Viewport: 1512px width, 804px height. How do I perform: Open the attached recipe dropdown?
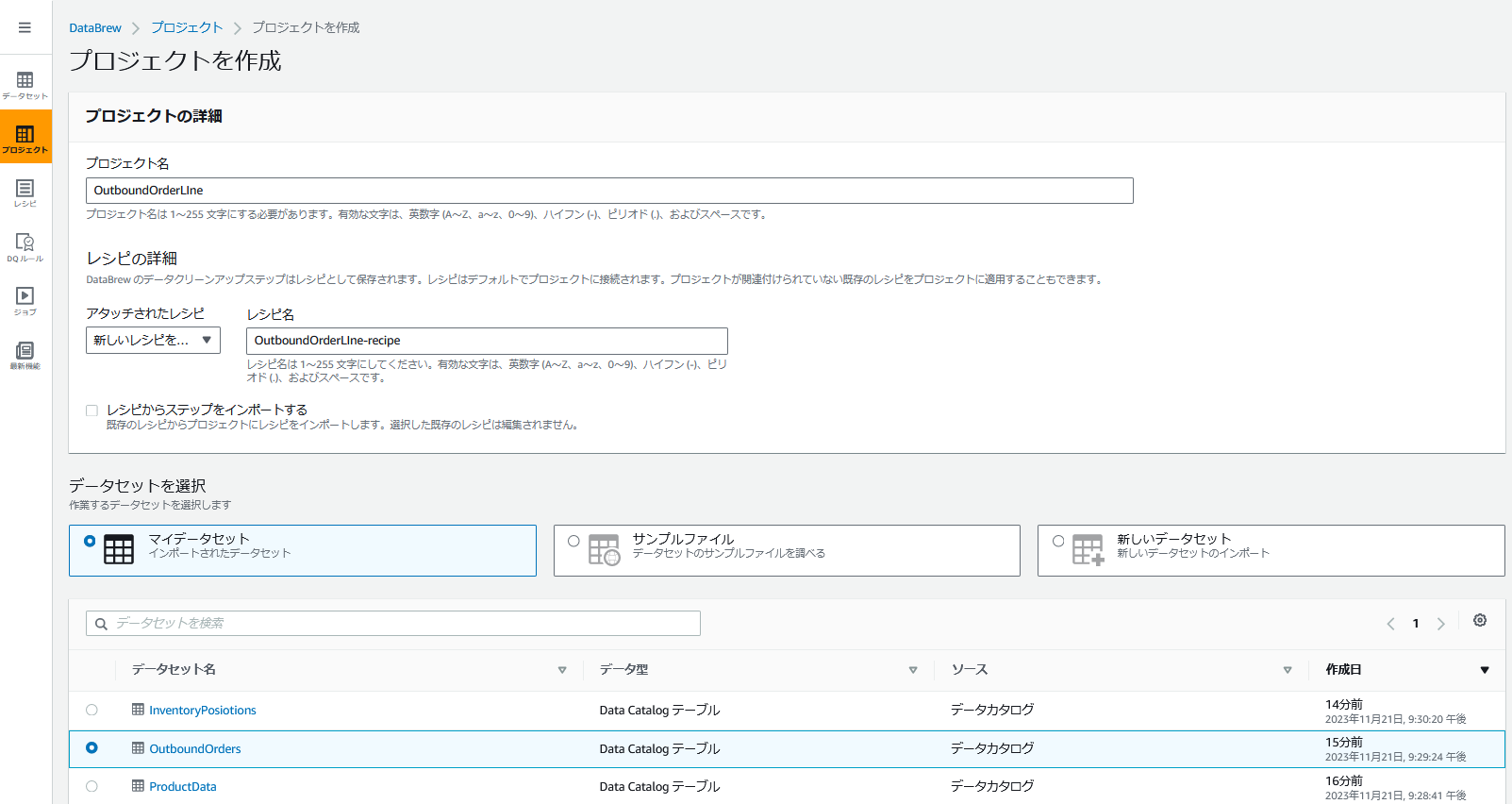[153, 340]
